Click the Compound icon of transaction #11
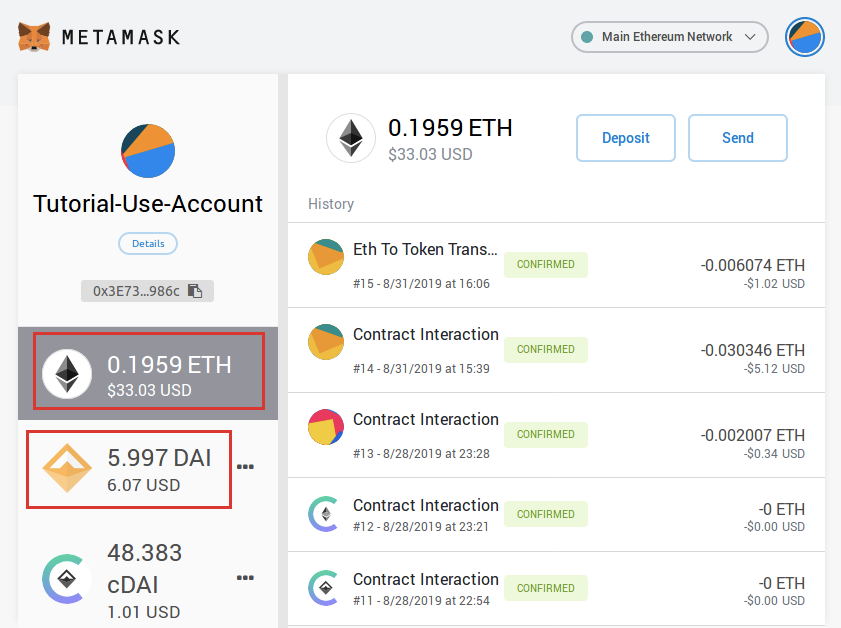Screen dimensions: 841x628 [323, 588]
